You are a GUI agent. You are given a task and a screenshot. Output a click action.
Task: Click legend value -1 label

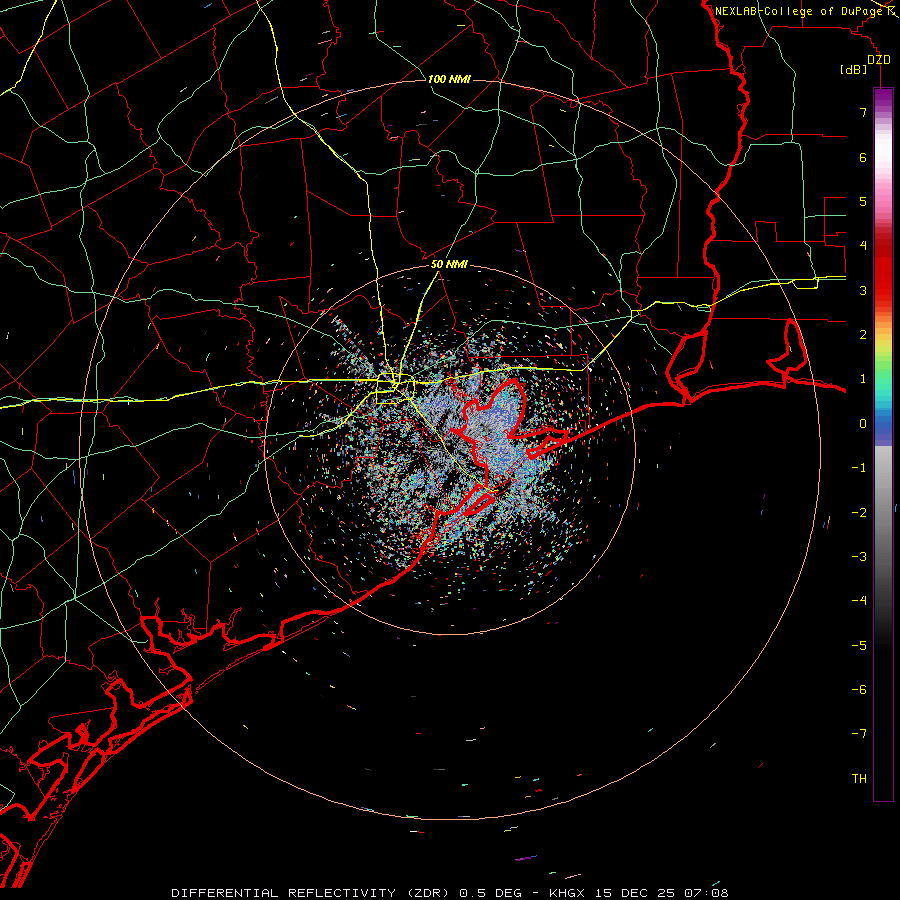pyautogui.click(x=859, y=468)
